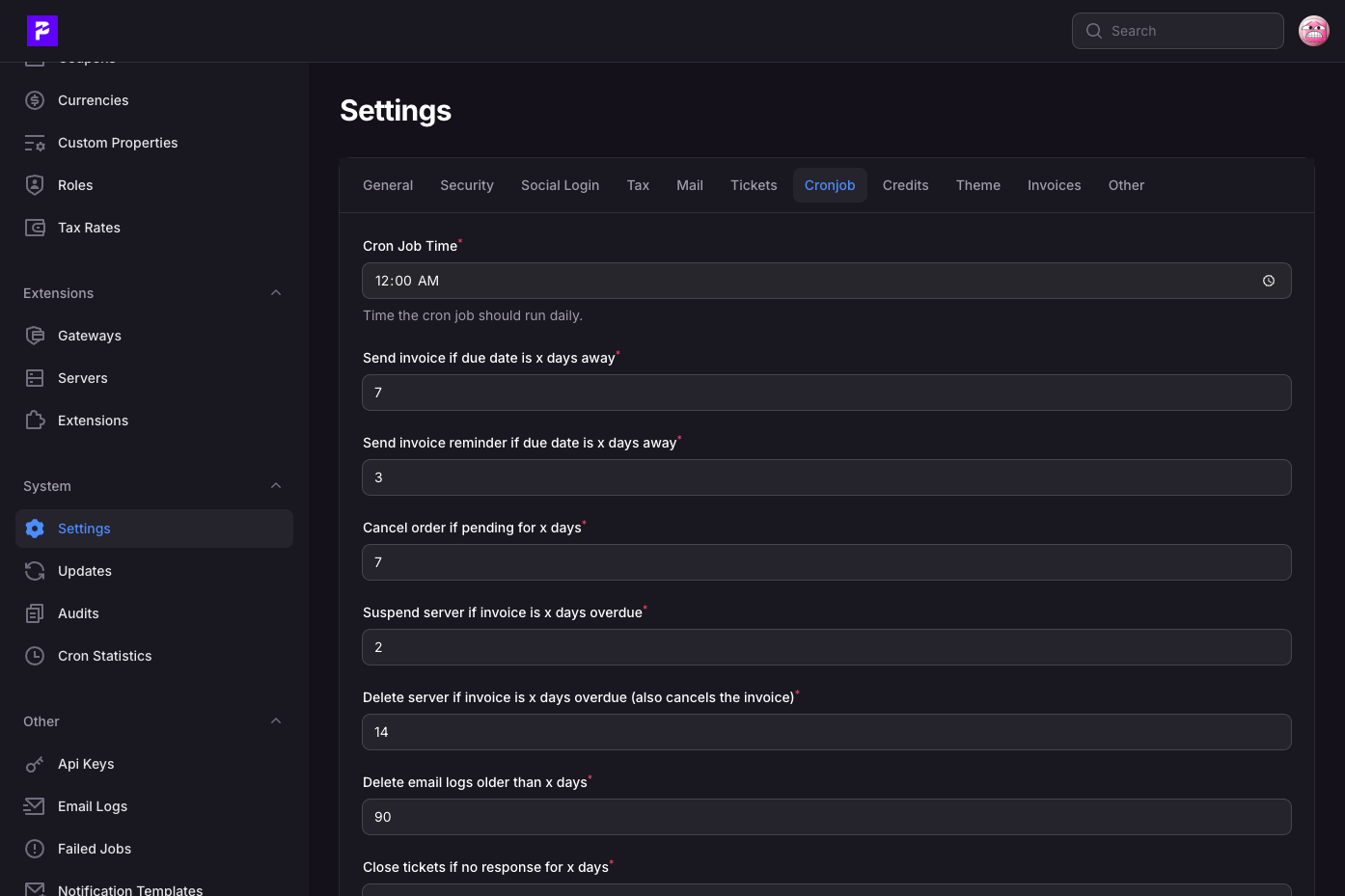
Task: Click the Paymenter logo at top left
Action: click(x=42, y=31)
